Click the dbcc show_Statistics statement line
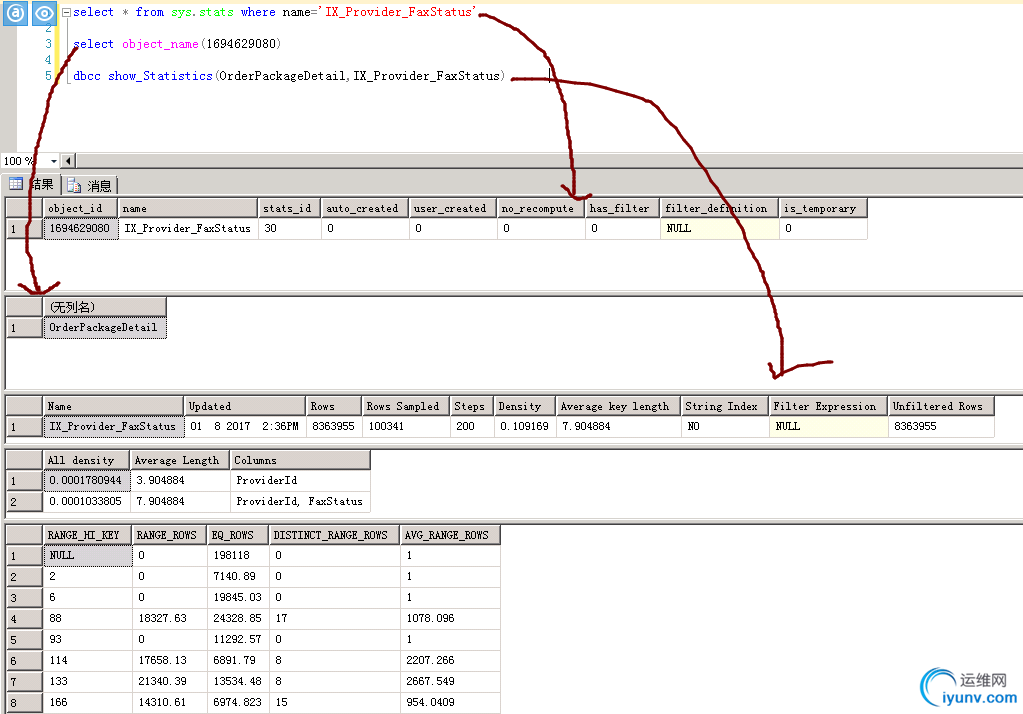The height and width of the screenshot is (714, 1023). coord(289,76)
